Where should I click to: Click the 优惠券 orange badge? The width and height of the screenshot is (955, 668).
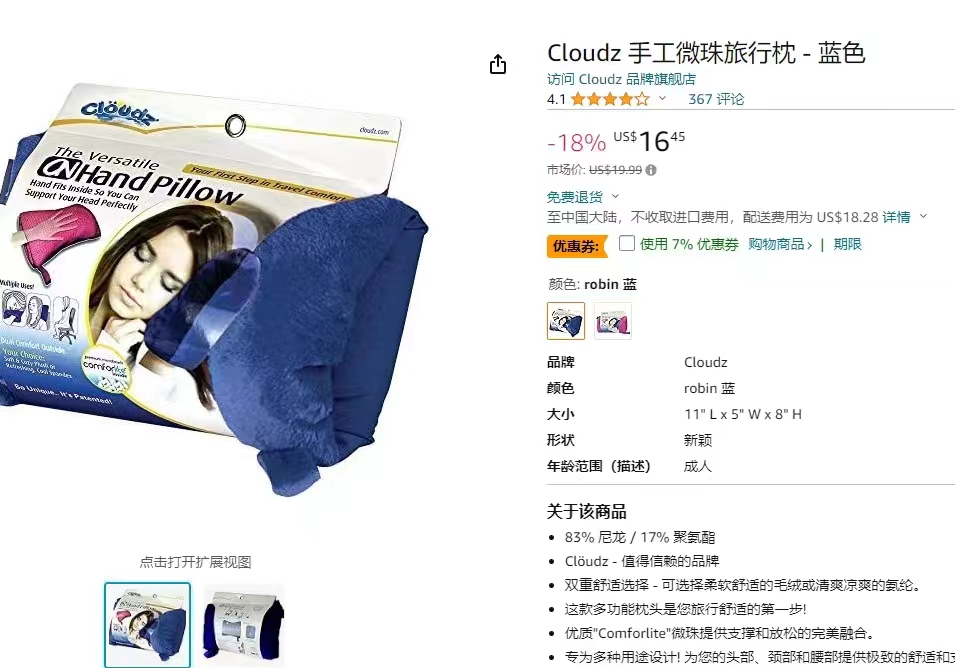click(576, 246)
